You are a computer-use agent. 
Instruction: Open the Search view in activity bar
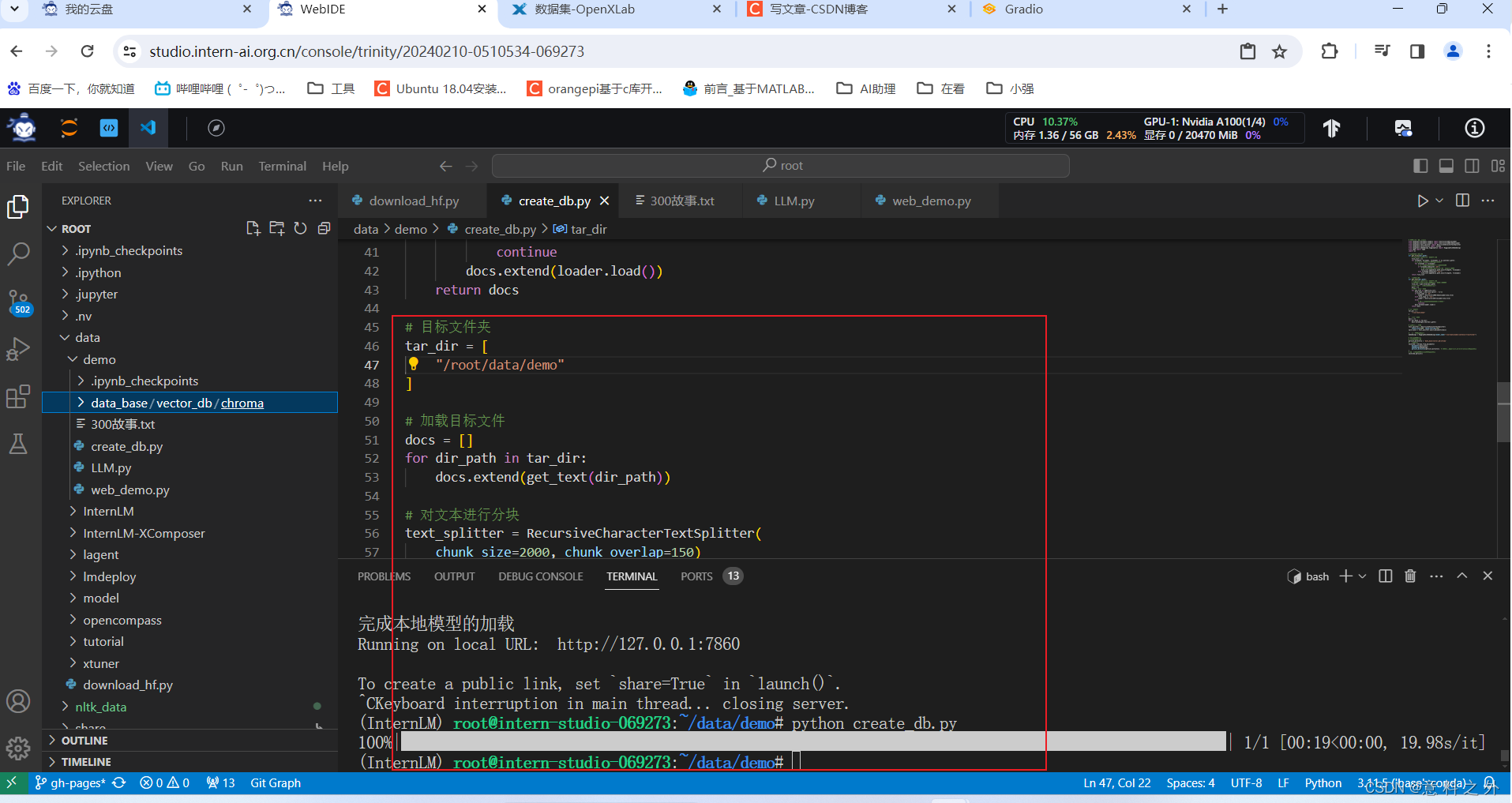point(18,253)
